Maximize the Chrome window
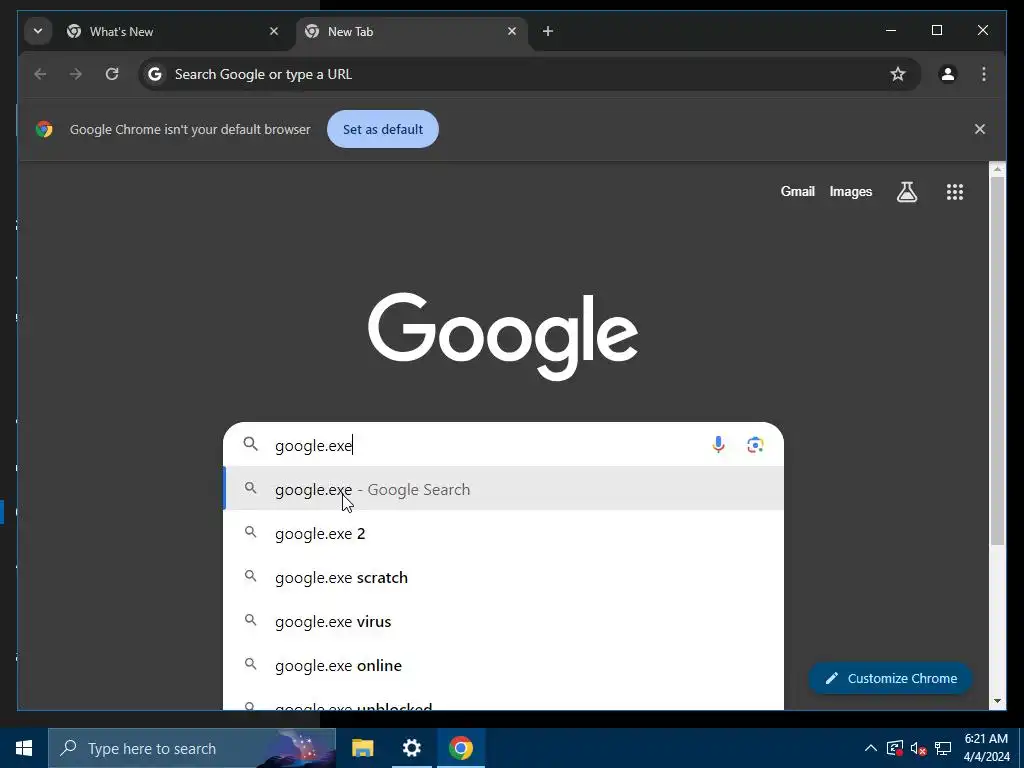Screen dimensions: 1024x768 click(936, 31)
